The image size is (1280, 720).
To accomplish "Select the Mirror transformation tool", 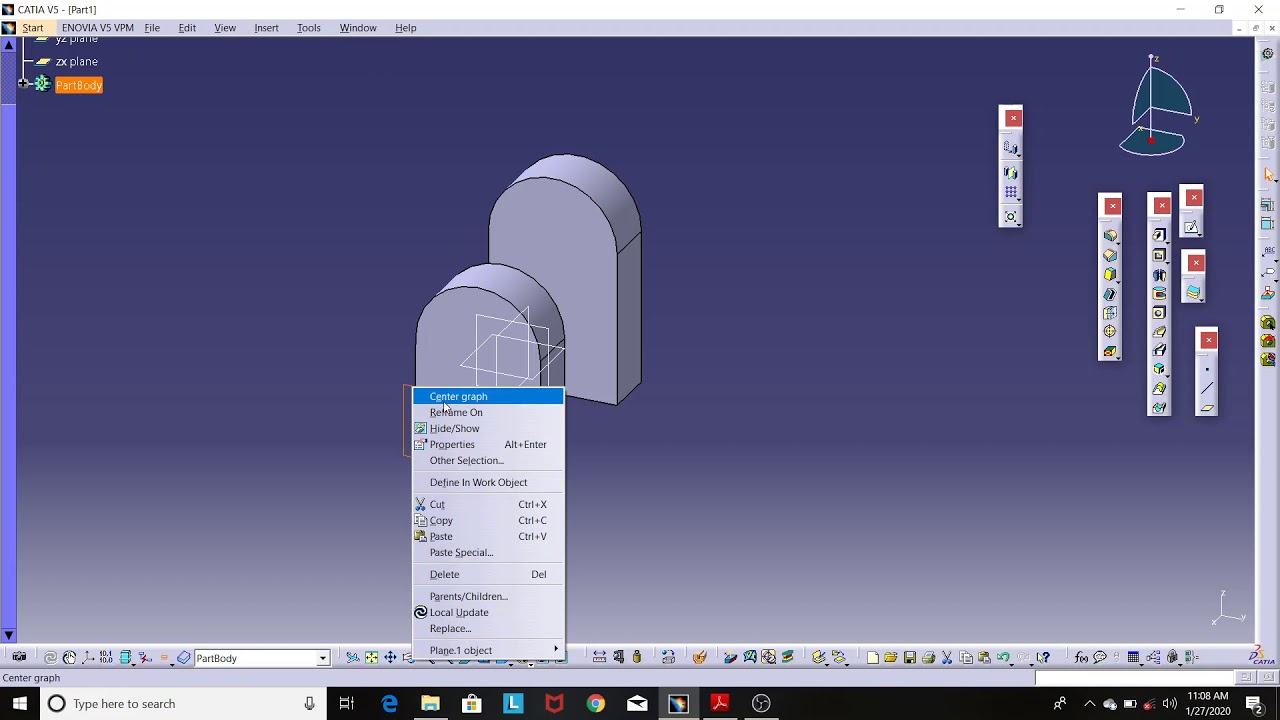I will coord(1010,172).
